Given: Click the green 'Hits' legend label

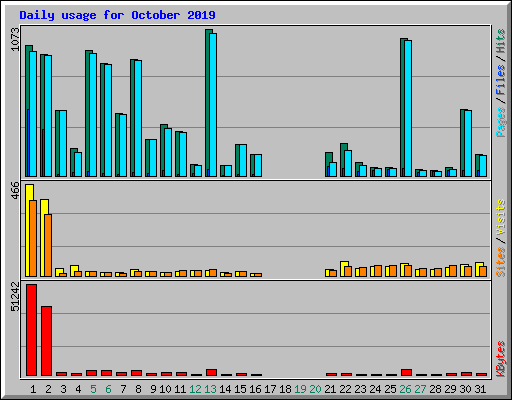Looking at the screenshot, I should (500, 41).
